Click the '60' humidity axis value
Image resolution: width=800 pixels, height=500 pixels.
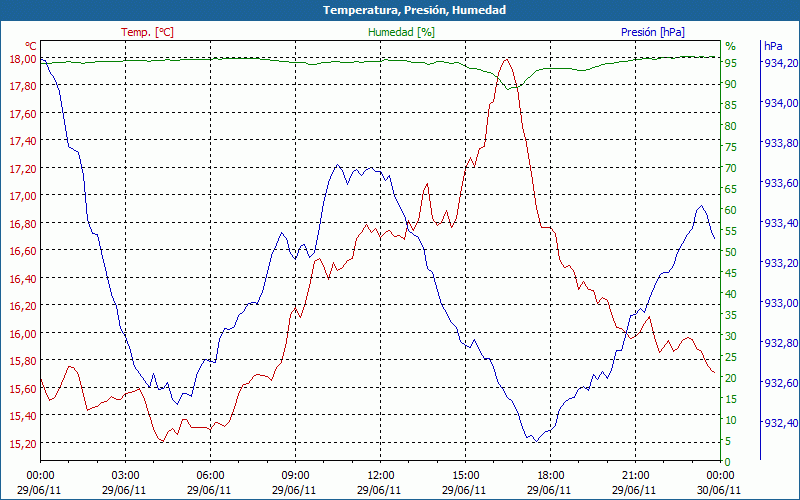coord(731,210)
